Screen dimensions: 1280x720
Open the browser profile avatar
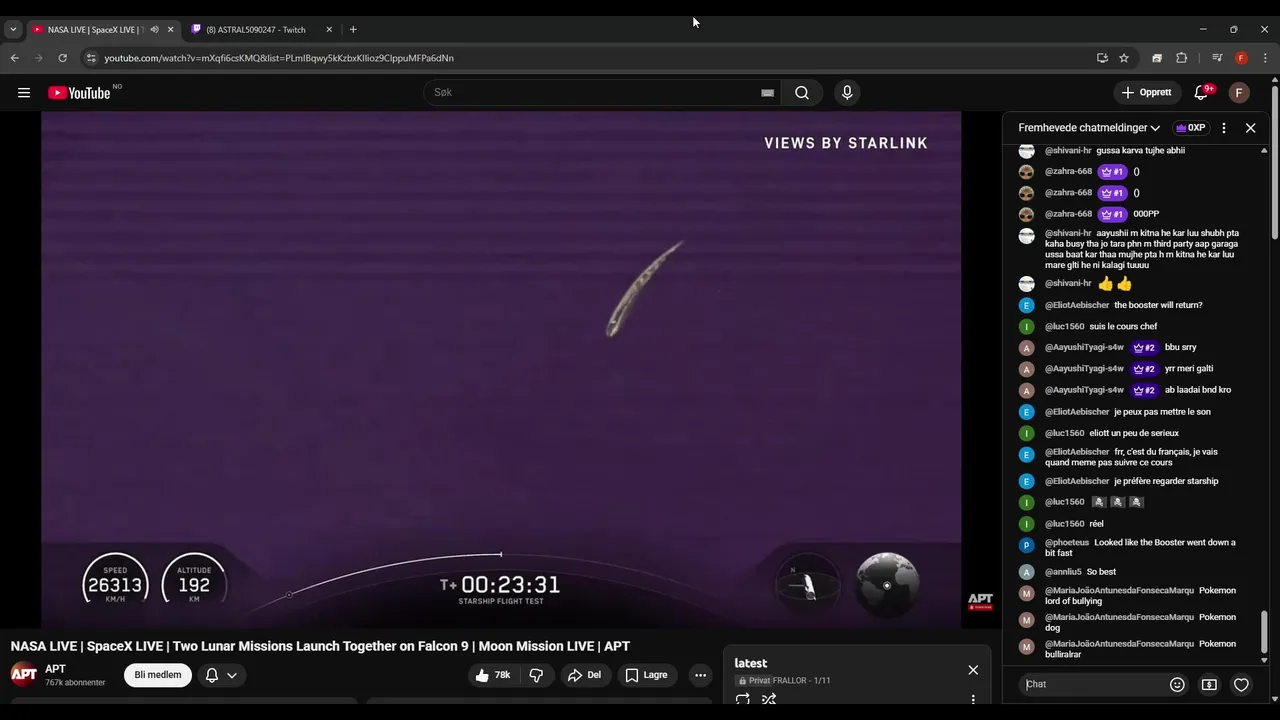coord(1241,58)
